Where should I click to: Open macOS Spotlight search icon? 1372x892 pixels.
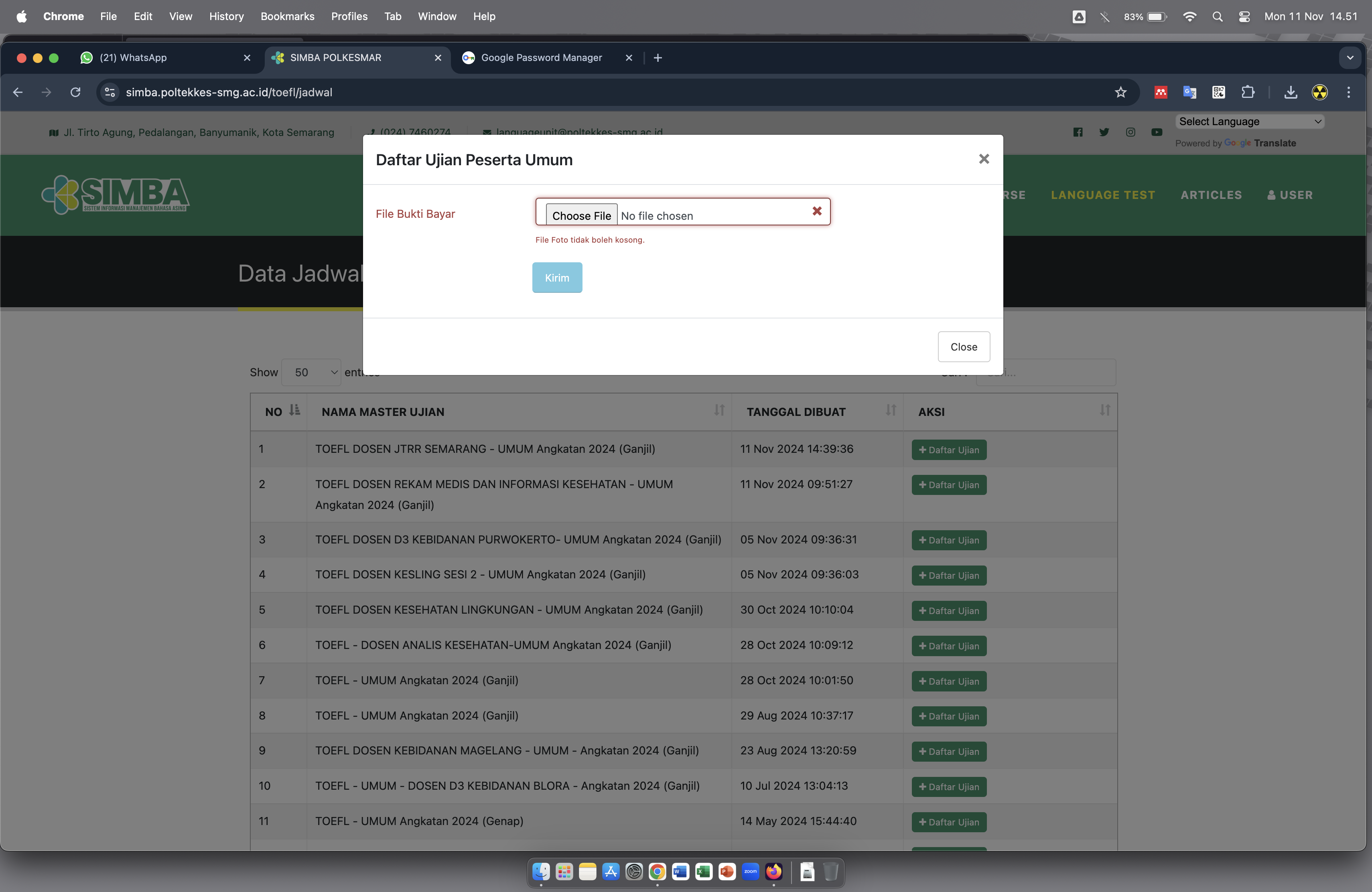point(1217,16)
